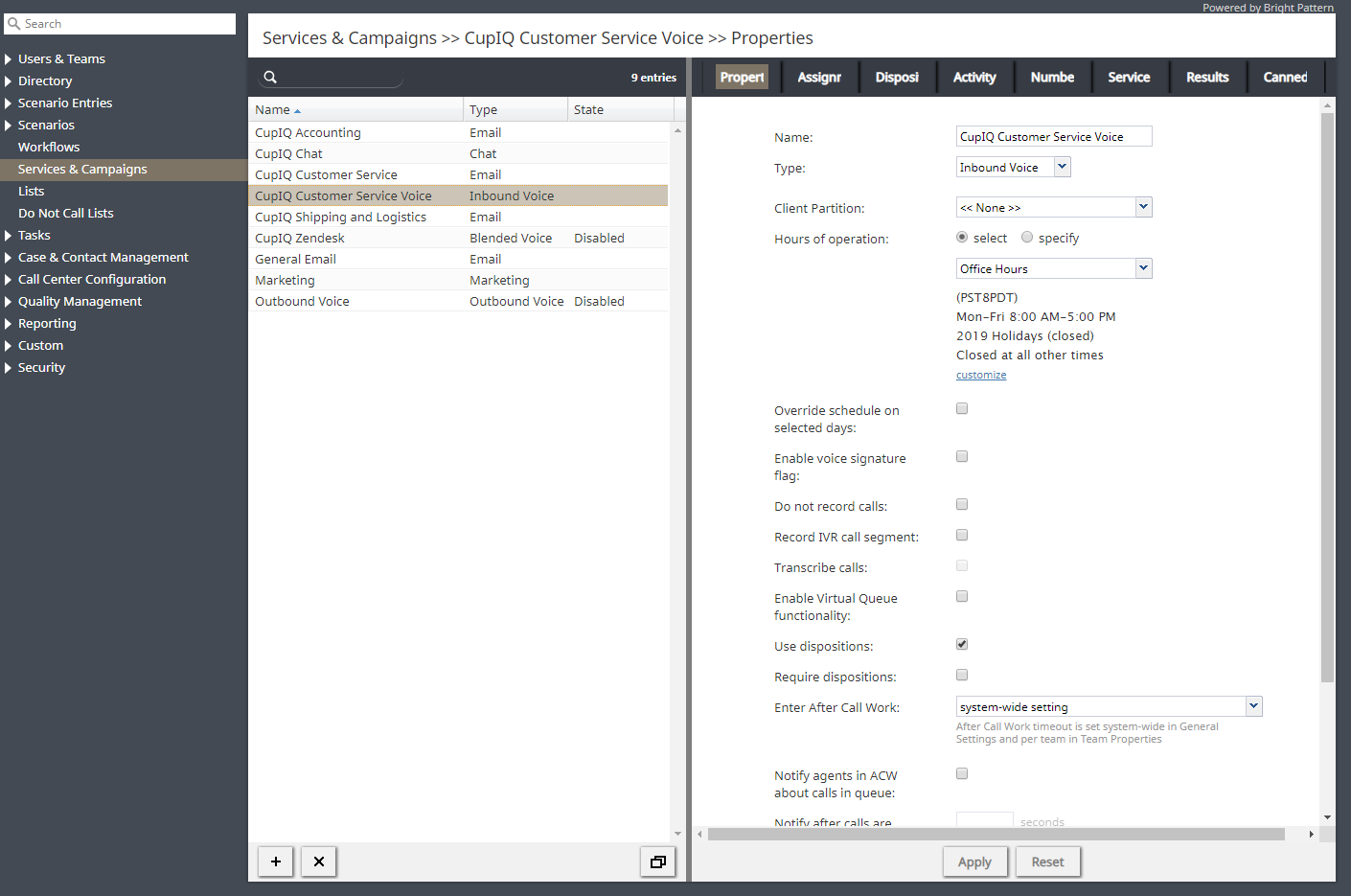Expand Scenarios section
Image resolution: width=1351 pixels, height=896 pixels.
point(9,126)
